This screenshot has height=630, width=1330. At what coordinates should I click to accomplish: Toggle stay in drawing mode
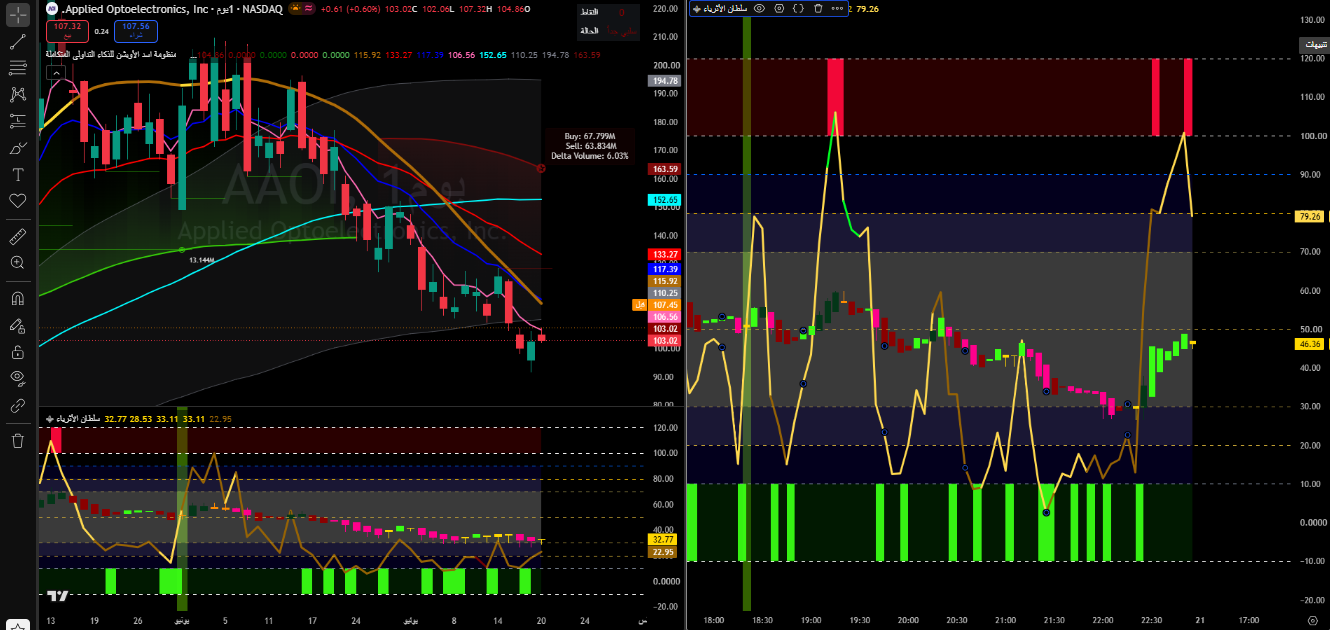click(x=17, y=325)
